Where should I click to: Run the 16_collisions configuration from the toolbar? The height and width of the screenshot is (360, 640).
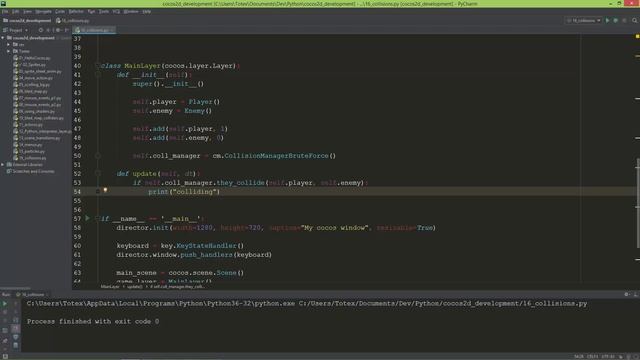tap(607, 20)
